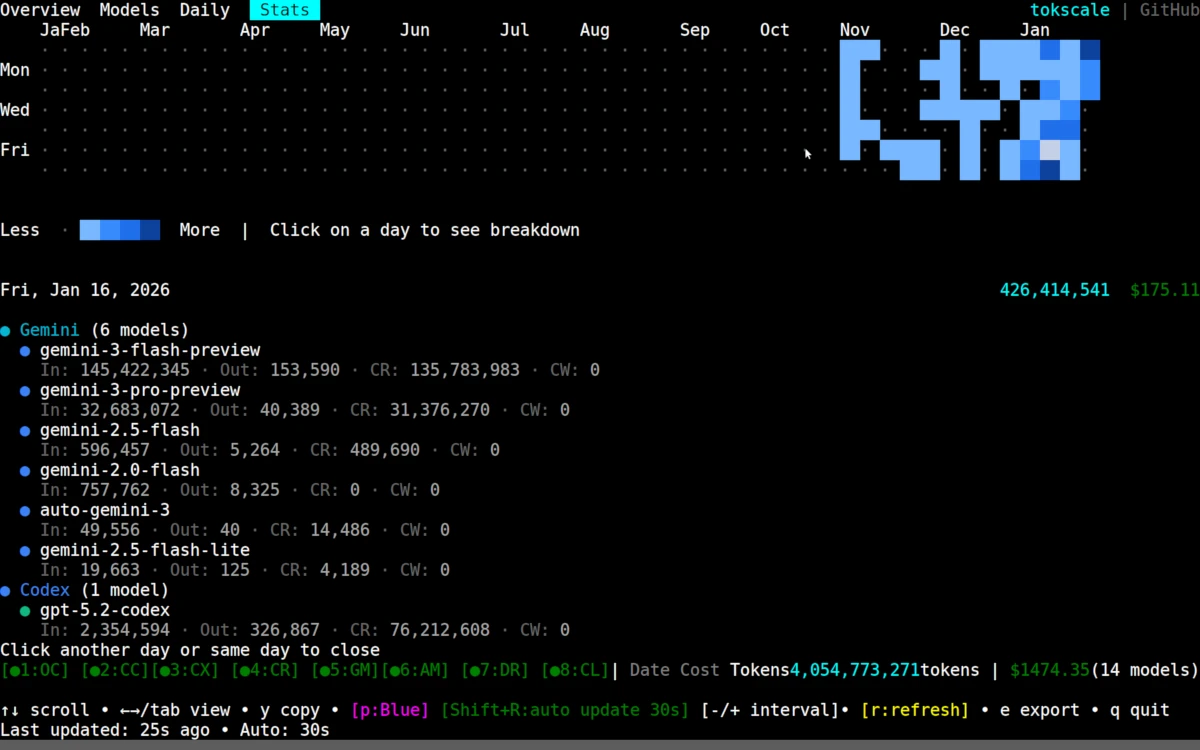Toggle Shift+R auto update 30s
The height and width of the screenshot is (750, 1200).
click(564, 710)
